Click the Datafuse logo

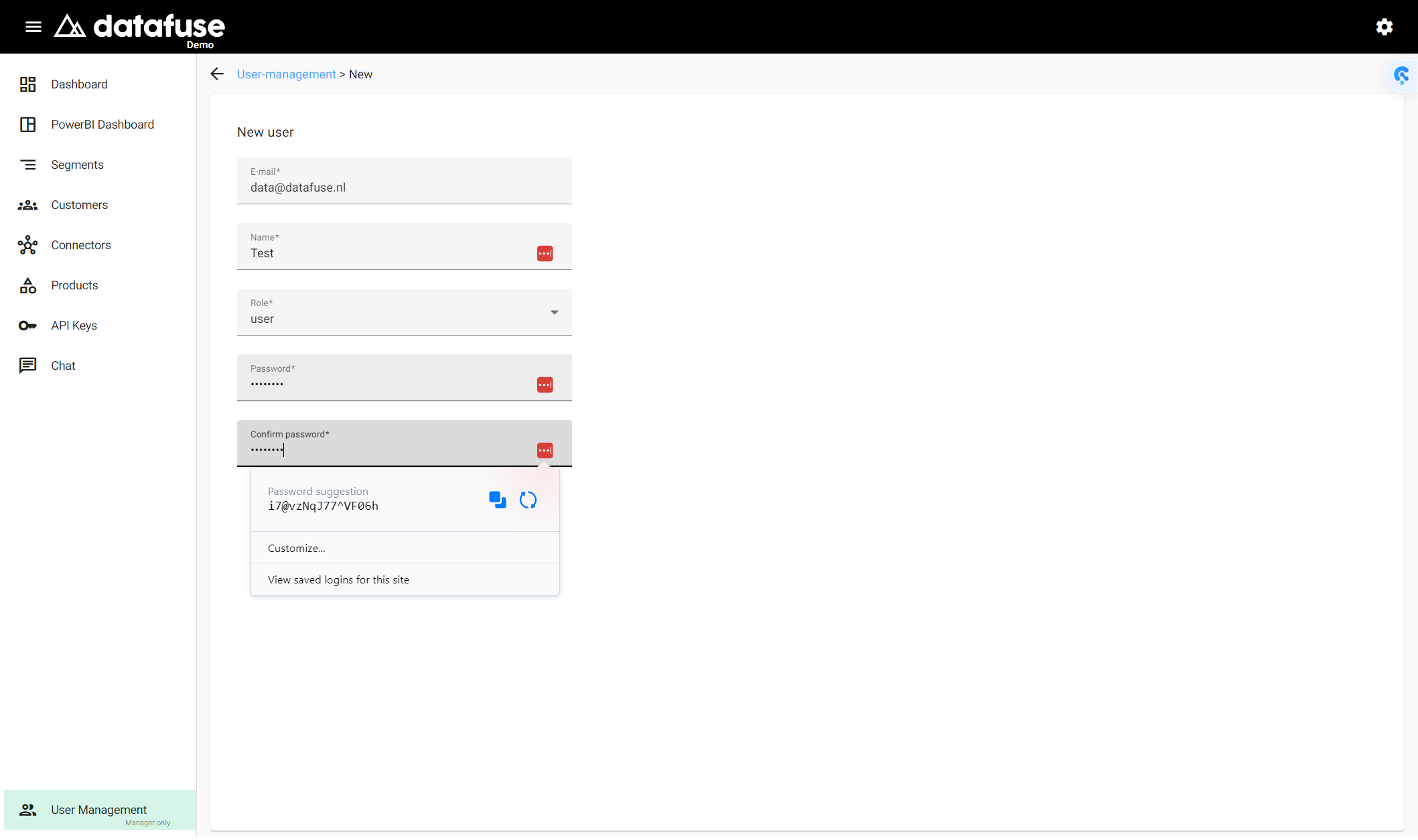tap(139, 28)
